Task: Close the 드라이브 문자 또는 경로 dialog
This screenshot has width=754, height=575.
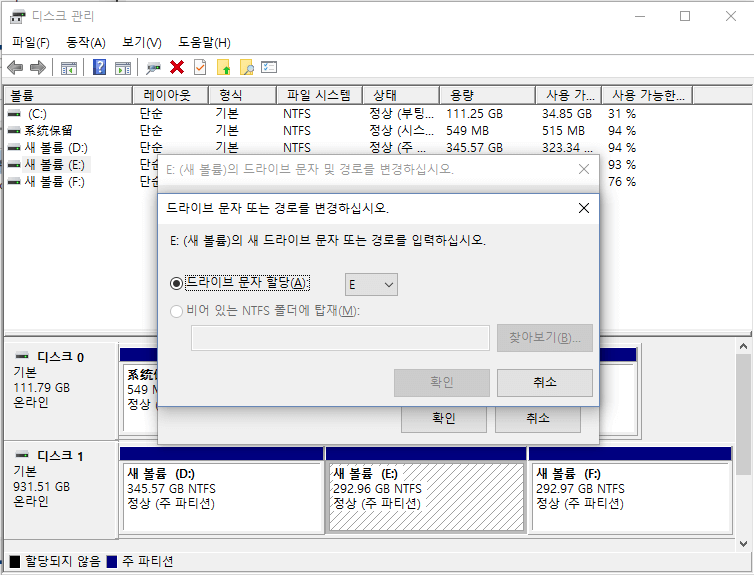Action: [584, 208]
